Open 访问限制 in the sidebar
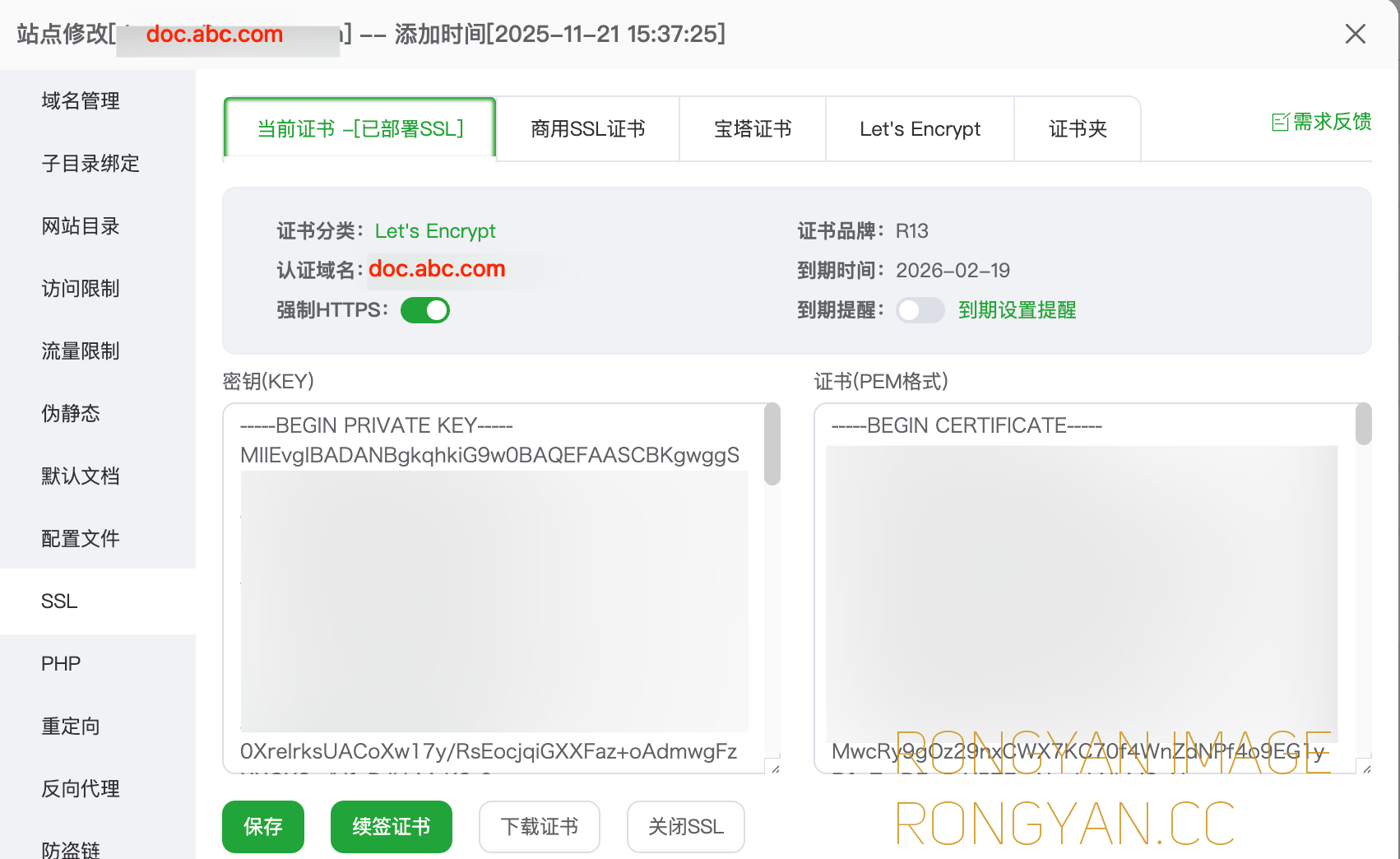This screenshot has height=859, width=1400. tap(98, 288)
